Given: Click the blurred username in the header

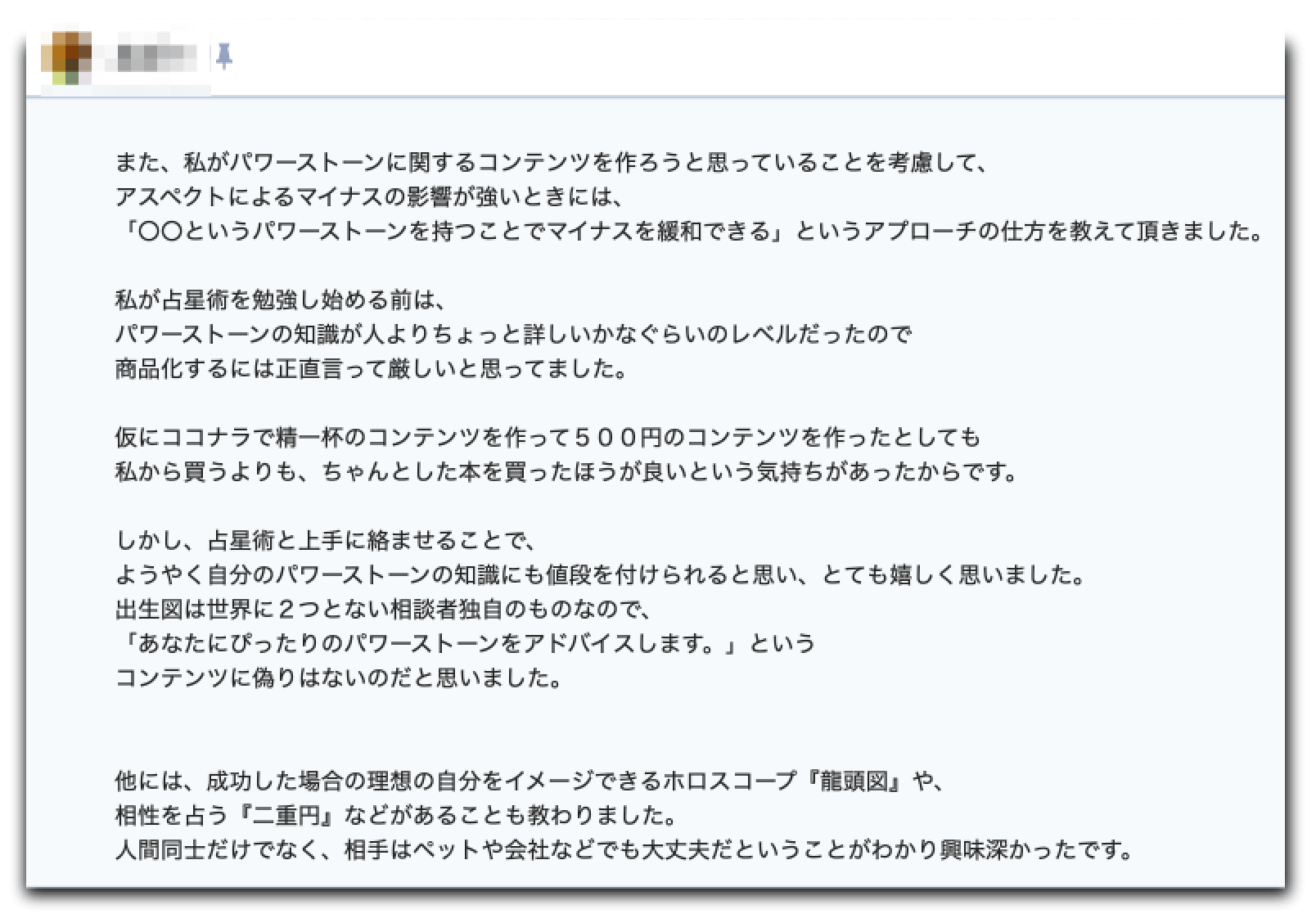Looking at the screenshot, I should (156, 57).
